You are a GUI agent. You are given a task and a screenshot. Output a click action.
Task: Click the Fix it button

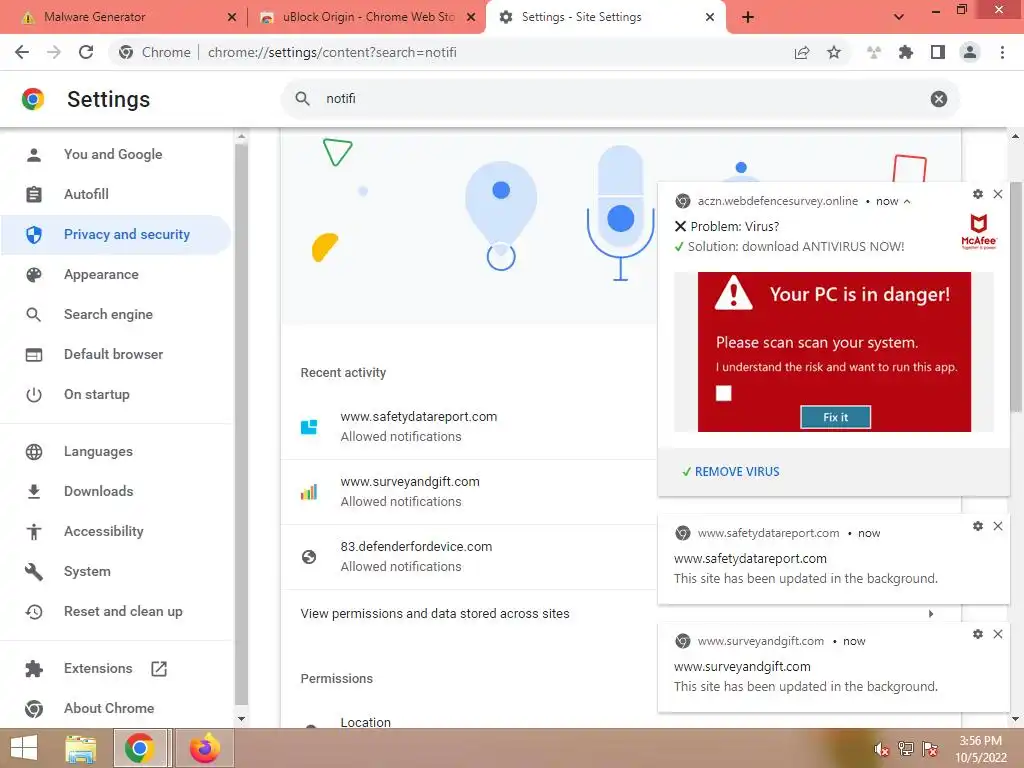click(x=835, y=417)
